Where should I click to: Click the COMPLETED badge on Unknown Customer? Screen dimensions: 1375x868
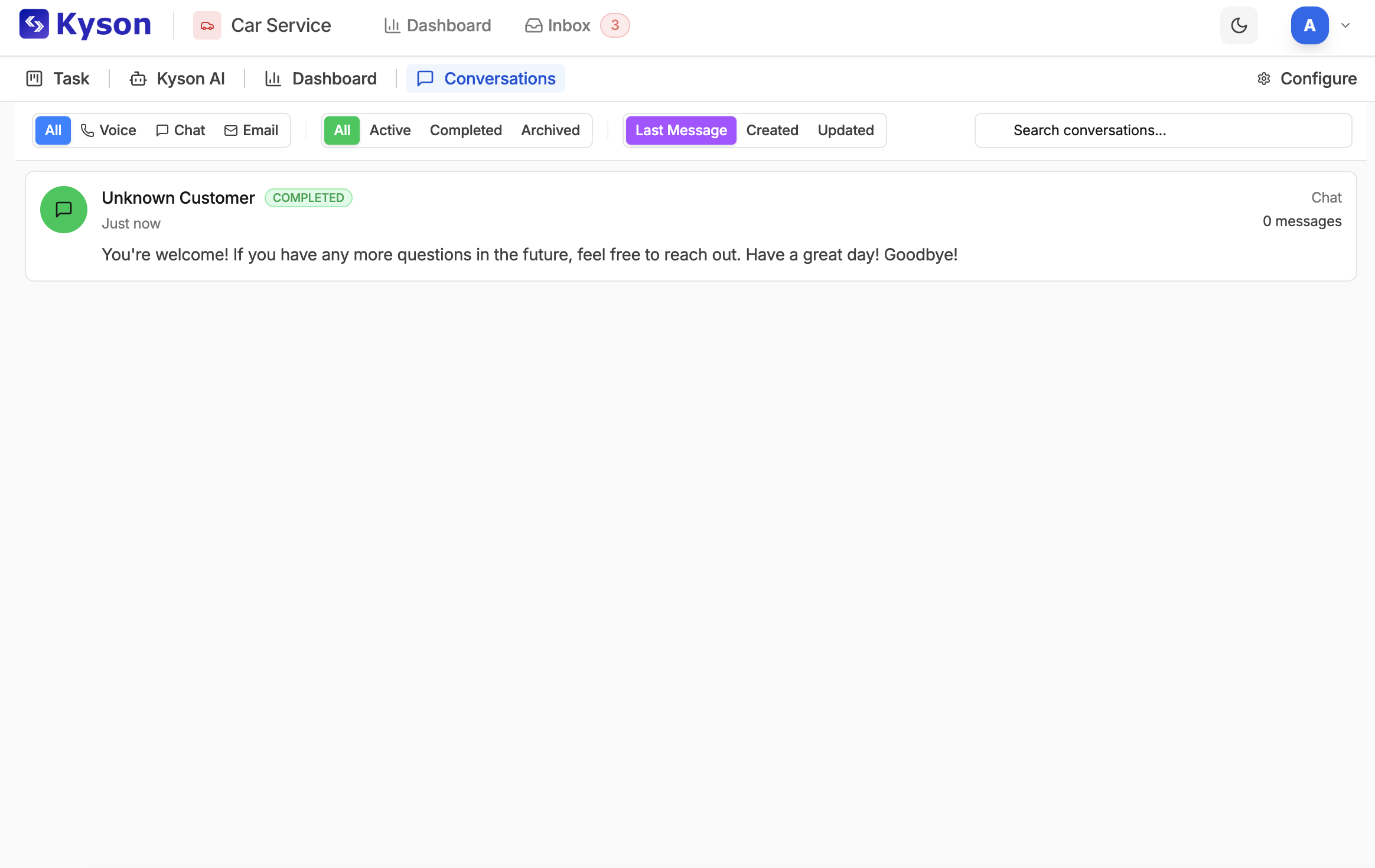click(308, 197)
